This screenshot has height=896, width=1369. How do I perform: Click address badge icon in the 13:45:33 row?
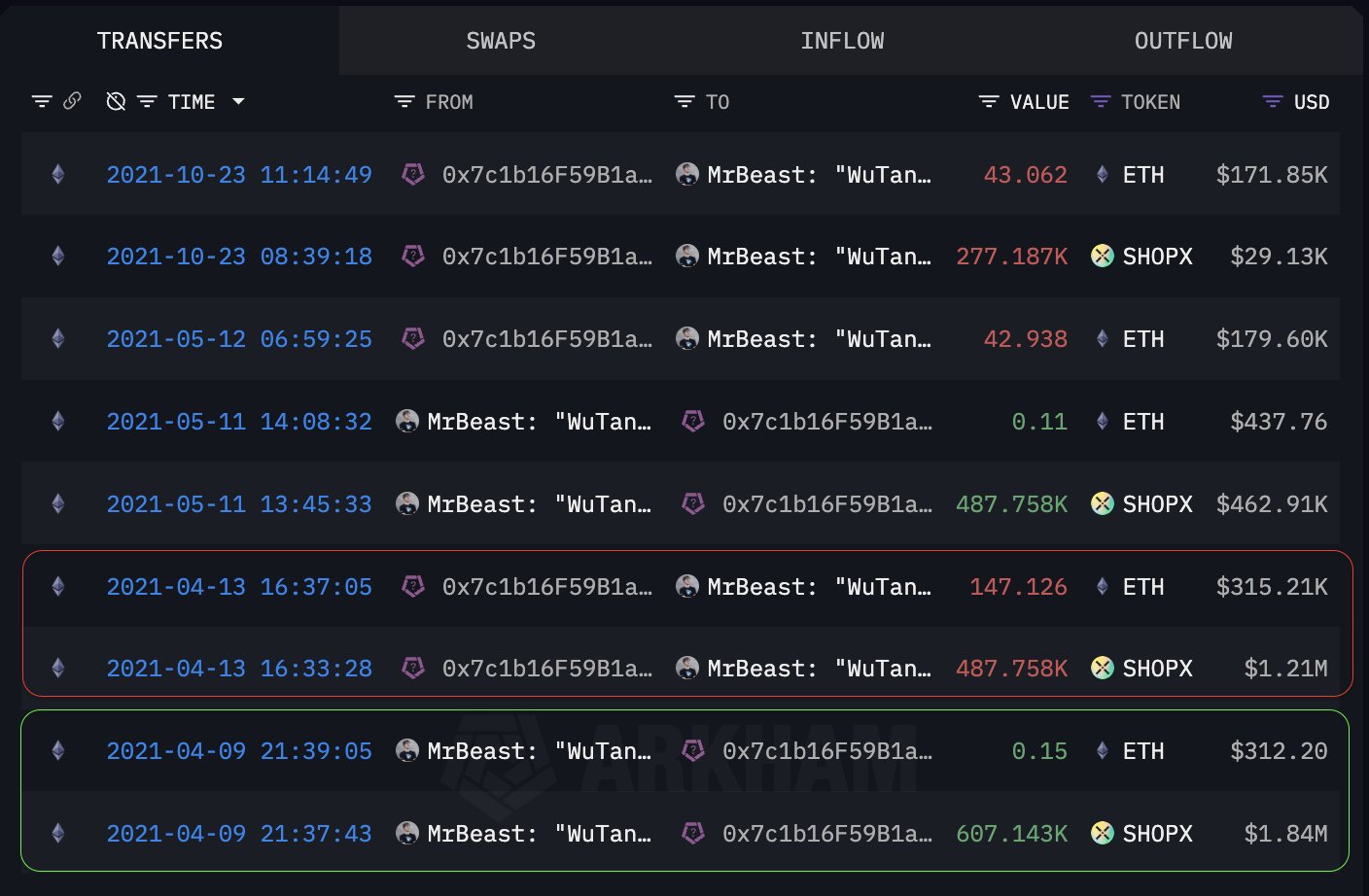(x=693, y=504)
